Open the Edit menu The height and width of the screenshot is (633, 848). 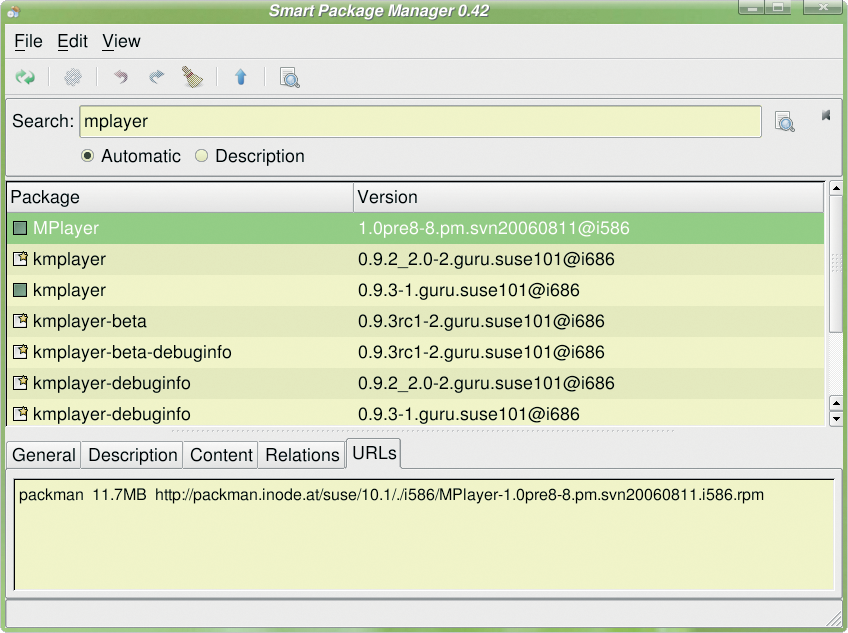[x=72, y=41]
